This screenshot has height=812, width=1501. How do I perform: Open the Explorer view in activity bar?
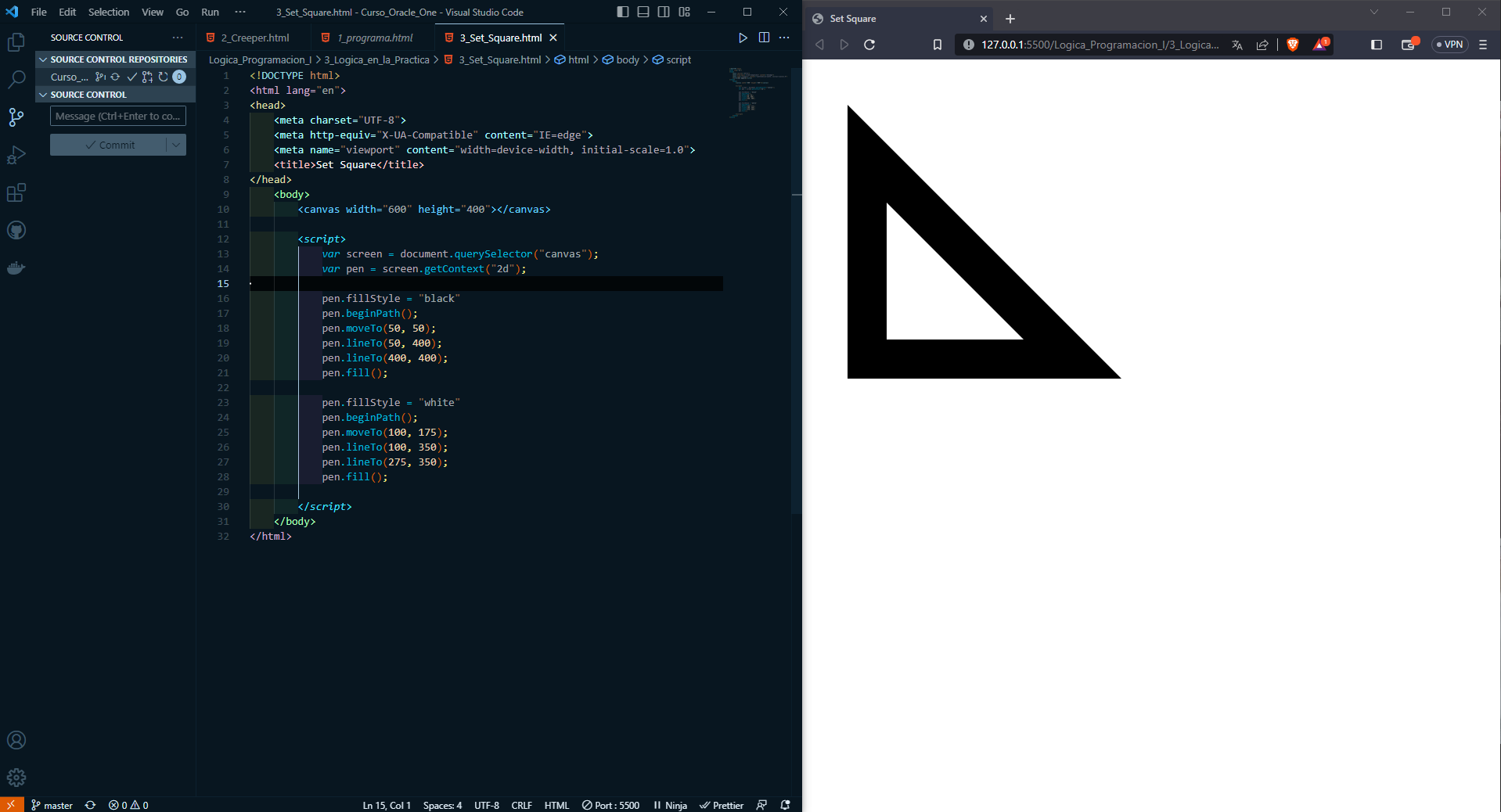tap(16, 42)
